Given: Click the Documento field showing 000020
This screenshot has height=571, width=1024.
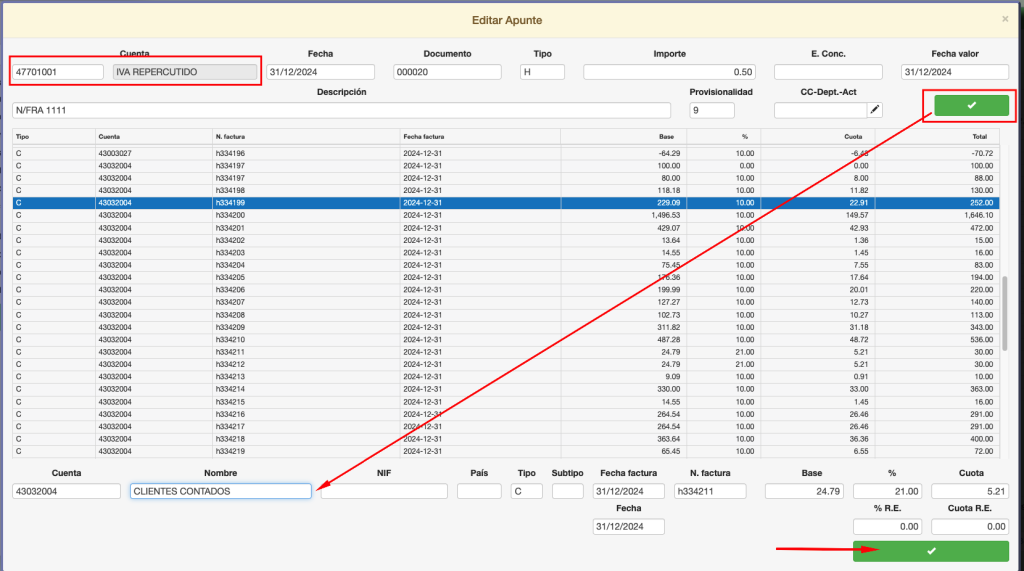Looking at the screenshot, I should 447,72.
